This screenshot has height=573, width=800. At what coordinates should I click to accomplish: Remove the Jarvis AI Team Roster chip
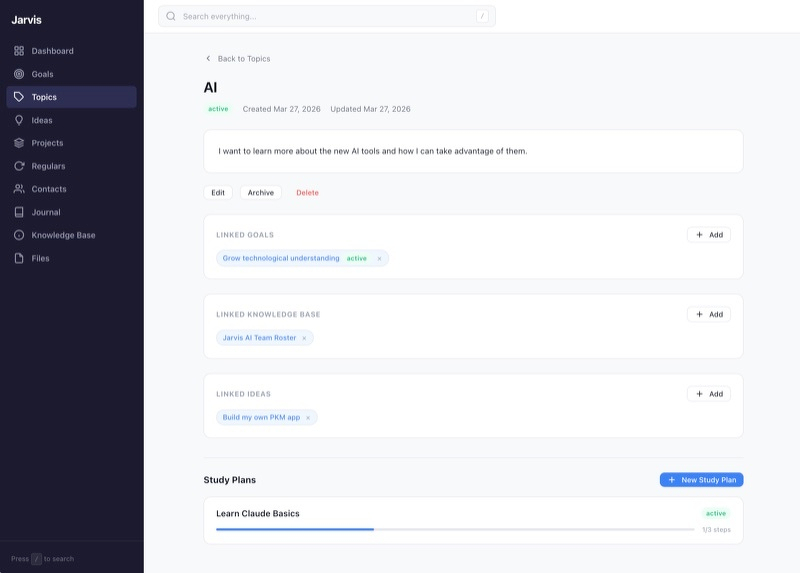pyautogui.click(x=304, y=338)
